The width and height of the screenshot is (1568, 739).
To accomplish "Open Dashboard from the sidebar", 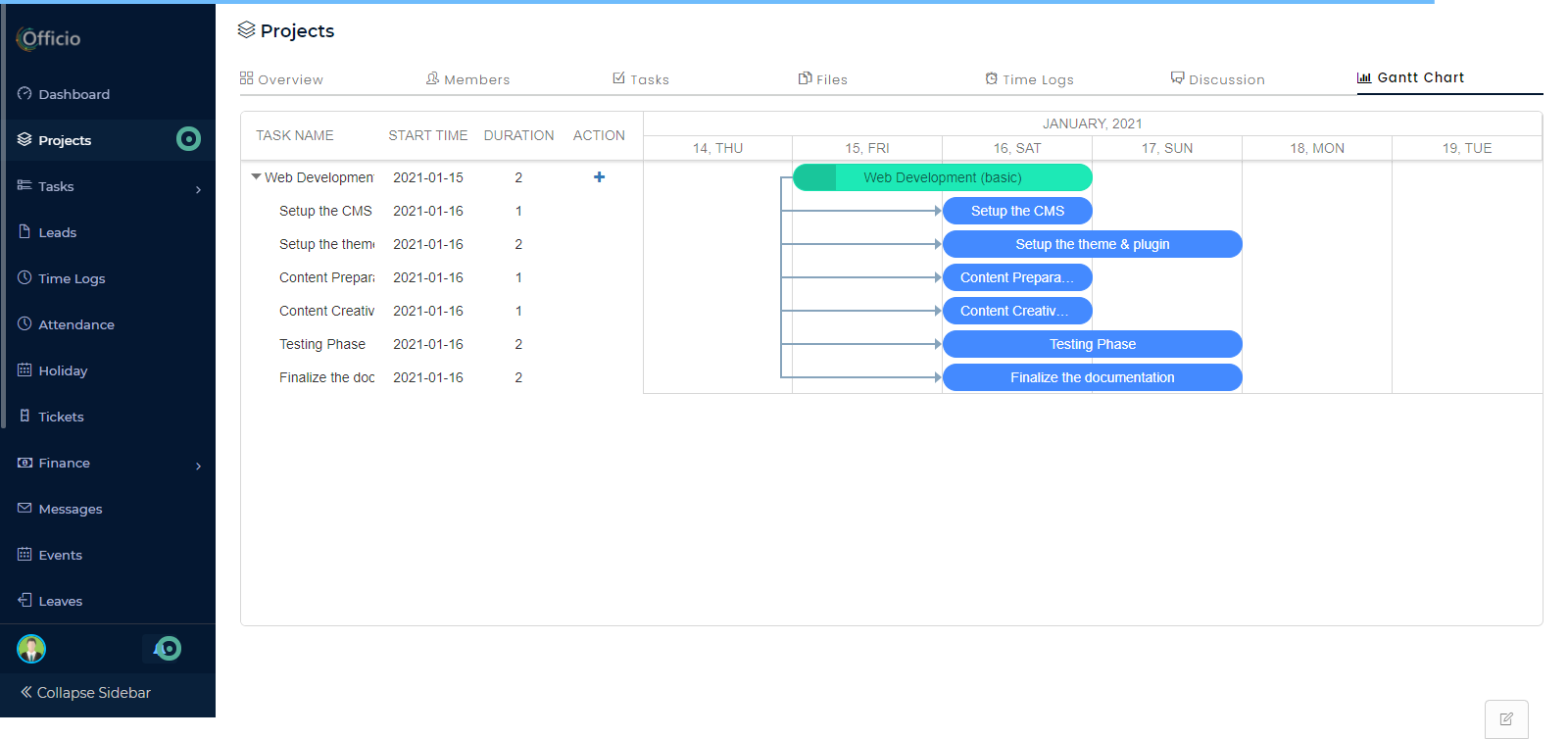I will click(64, 94).
